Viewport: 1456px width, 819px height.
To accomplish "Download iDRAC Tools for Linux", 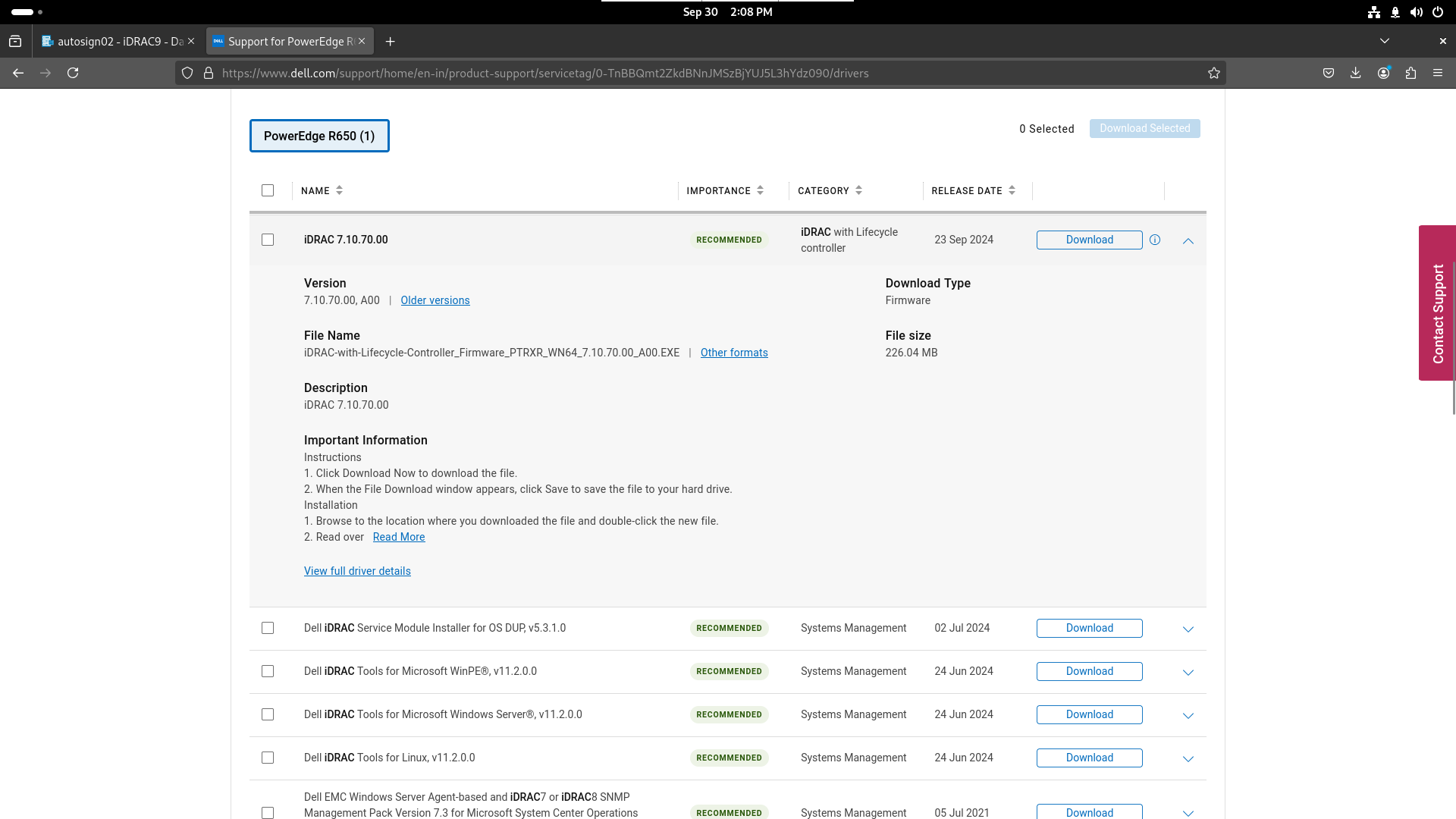I will coord(1089,758).
